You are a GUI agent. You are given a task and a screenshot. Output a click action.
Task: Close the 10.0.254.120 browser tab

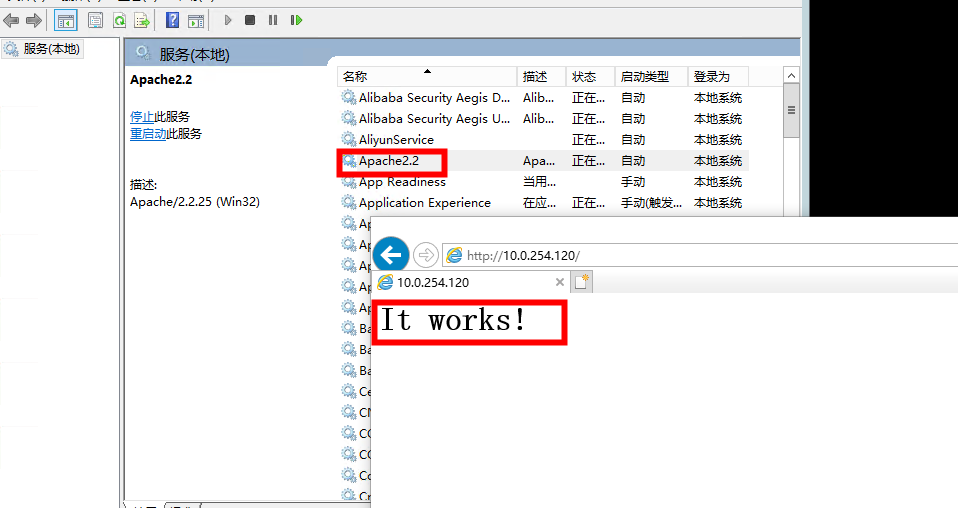[560, 282]
